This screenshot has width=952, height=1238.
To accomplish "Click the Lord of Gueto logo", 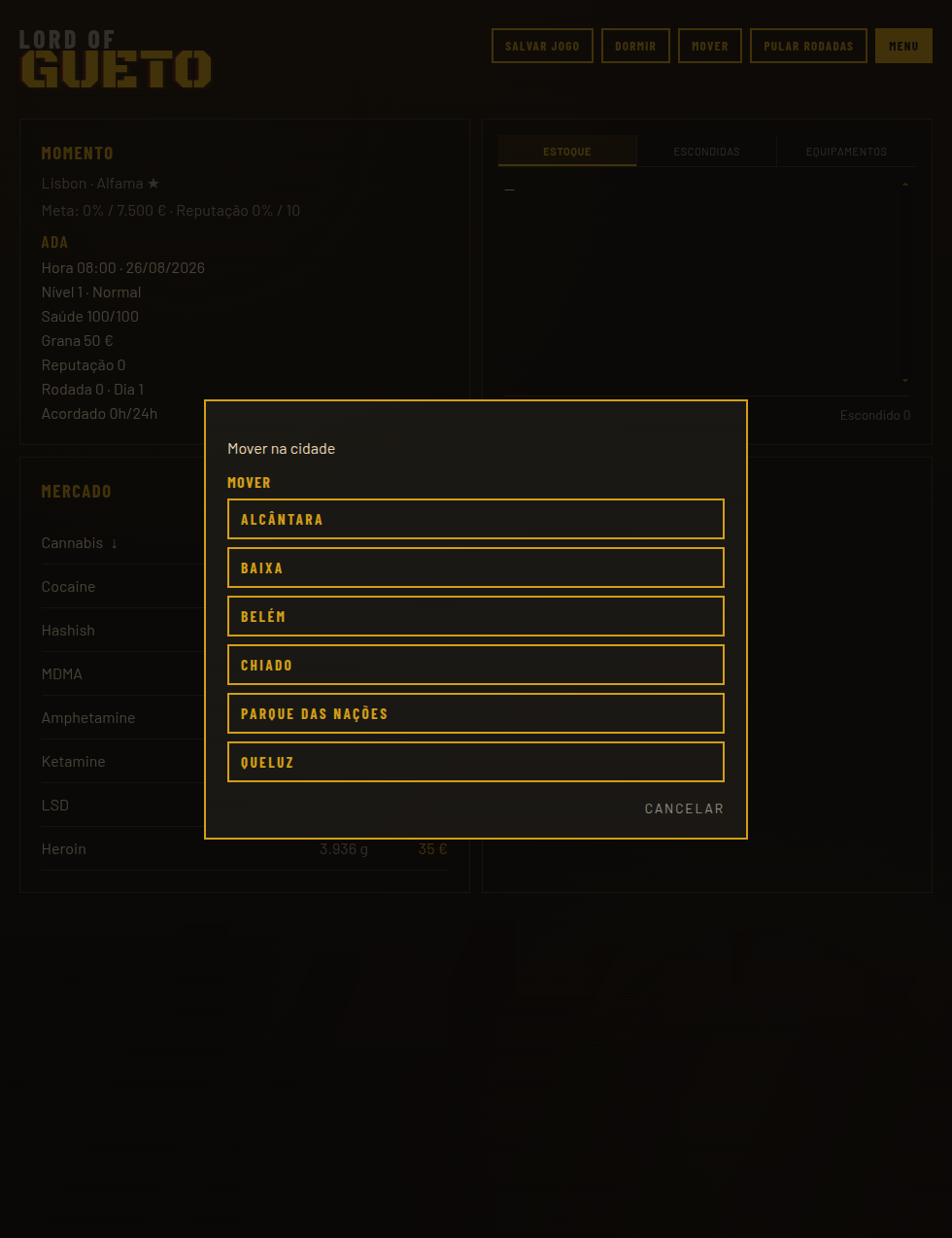I will tap(116, 59).
